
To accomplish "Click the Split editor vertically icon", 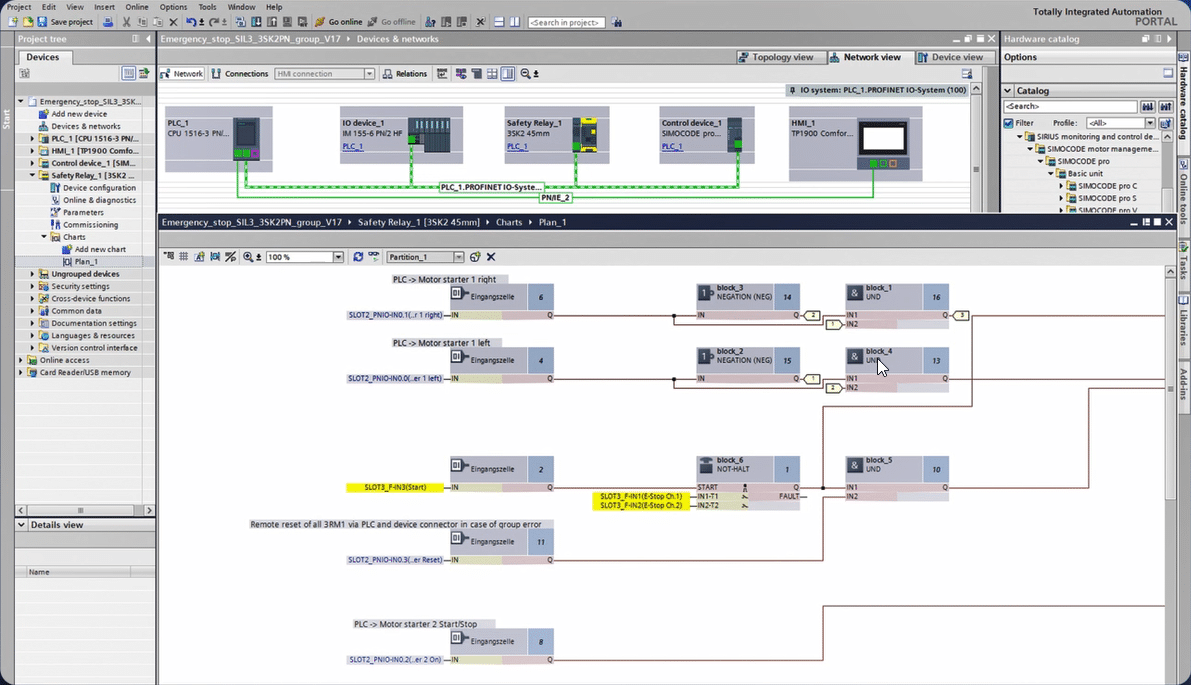I will point(515,22).
